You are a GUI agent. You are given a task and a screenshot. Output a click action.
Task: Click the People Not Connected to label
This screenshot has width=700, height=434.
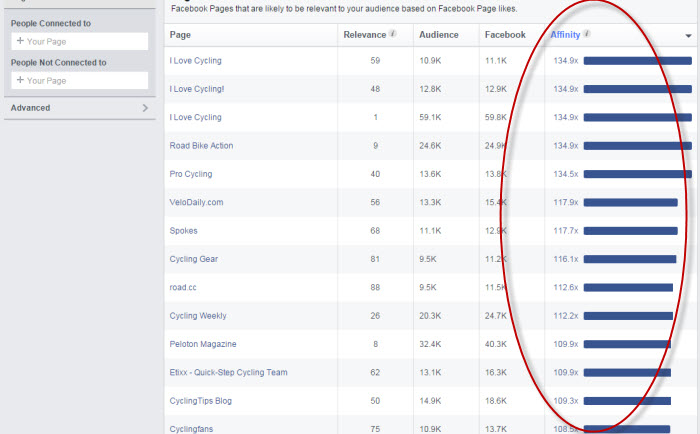pyautogui.click(x=58, y=63)
